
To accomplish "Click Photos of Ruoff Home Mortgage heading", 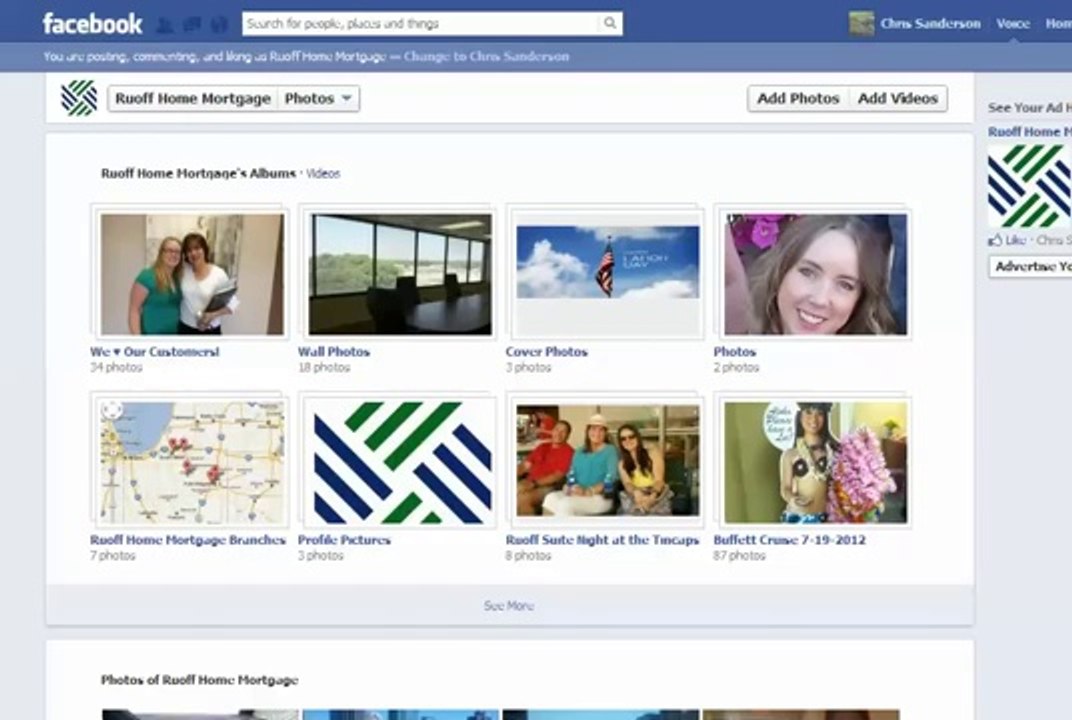I will point(200,680).
